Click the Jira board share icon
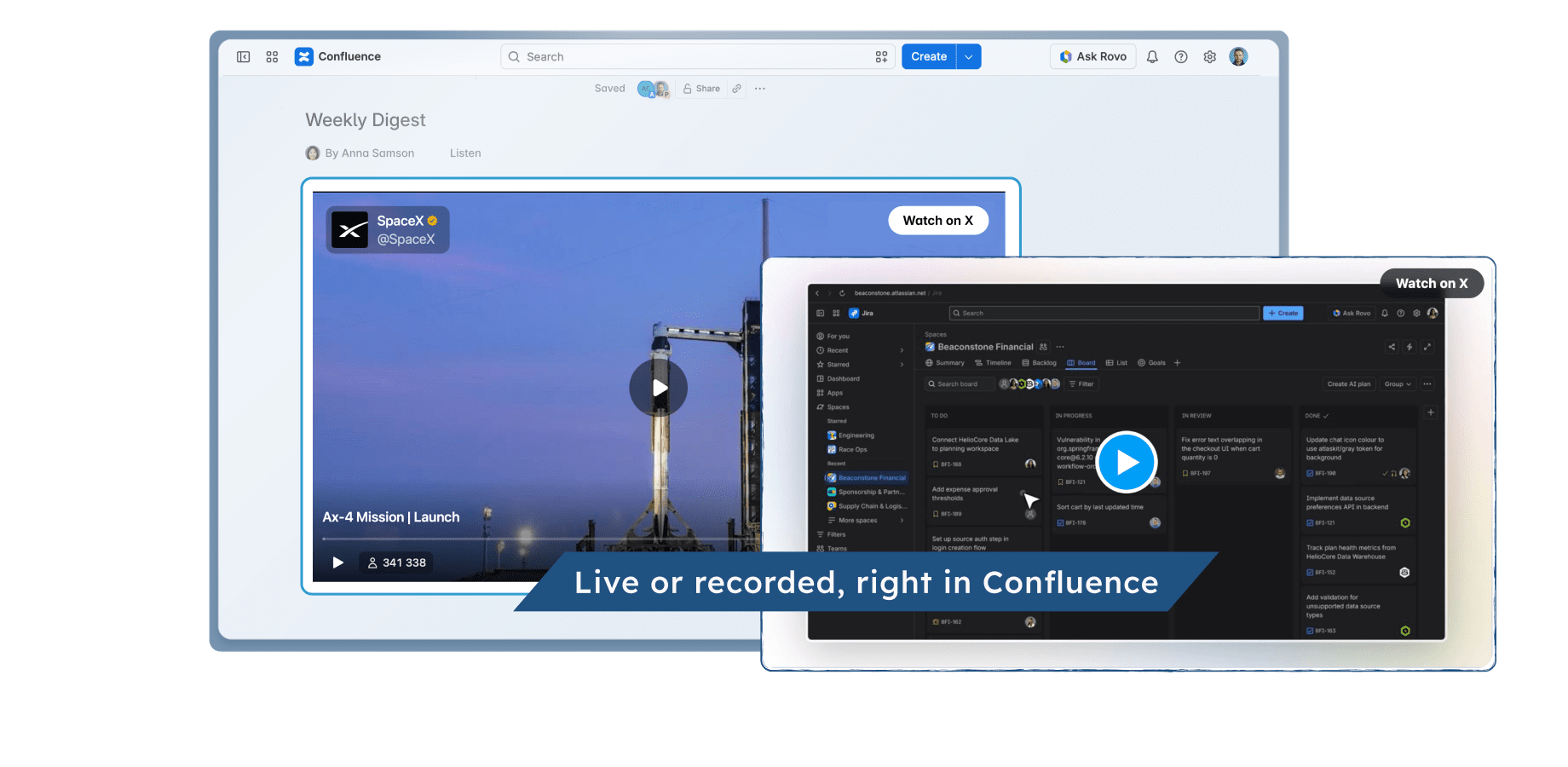1568x767 pixels. [1392, 347]
